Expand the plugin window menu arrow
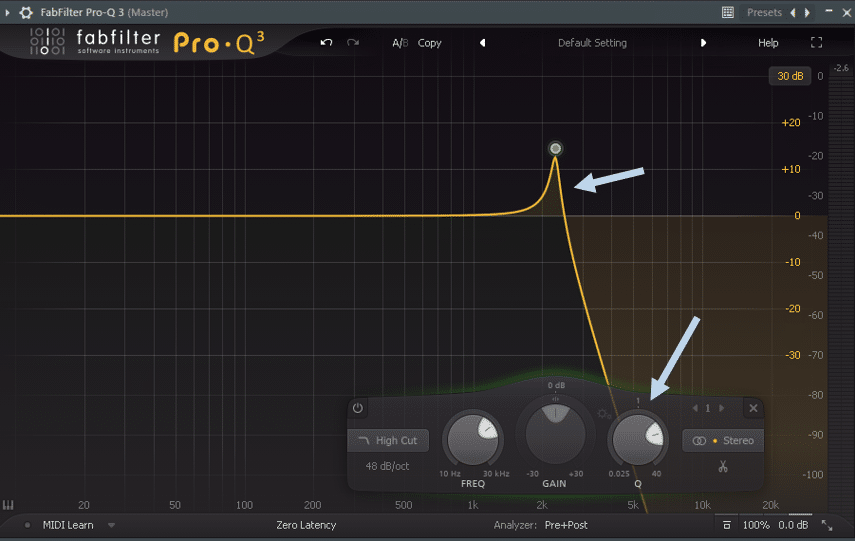Screen dimensions: 855x543 [7, 12]
